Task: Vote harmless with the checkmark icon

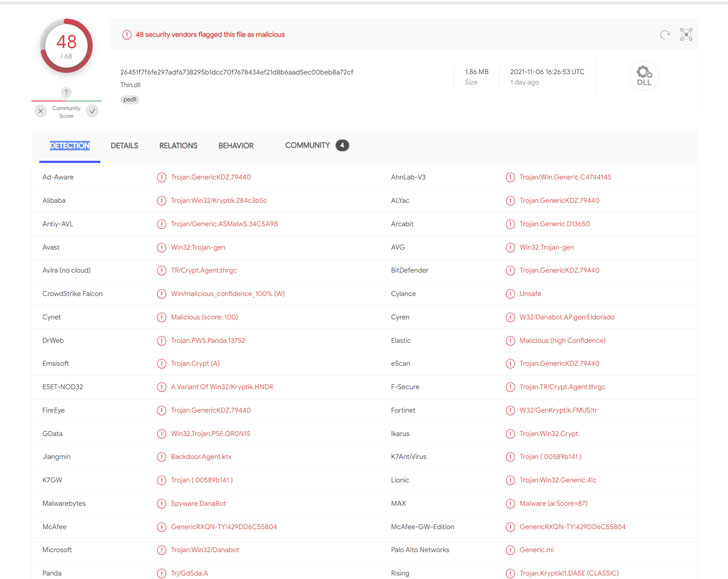Action: point(92,111)
